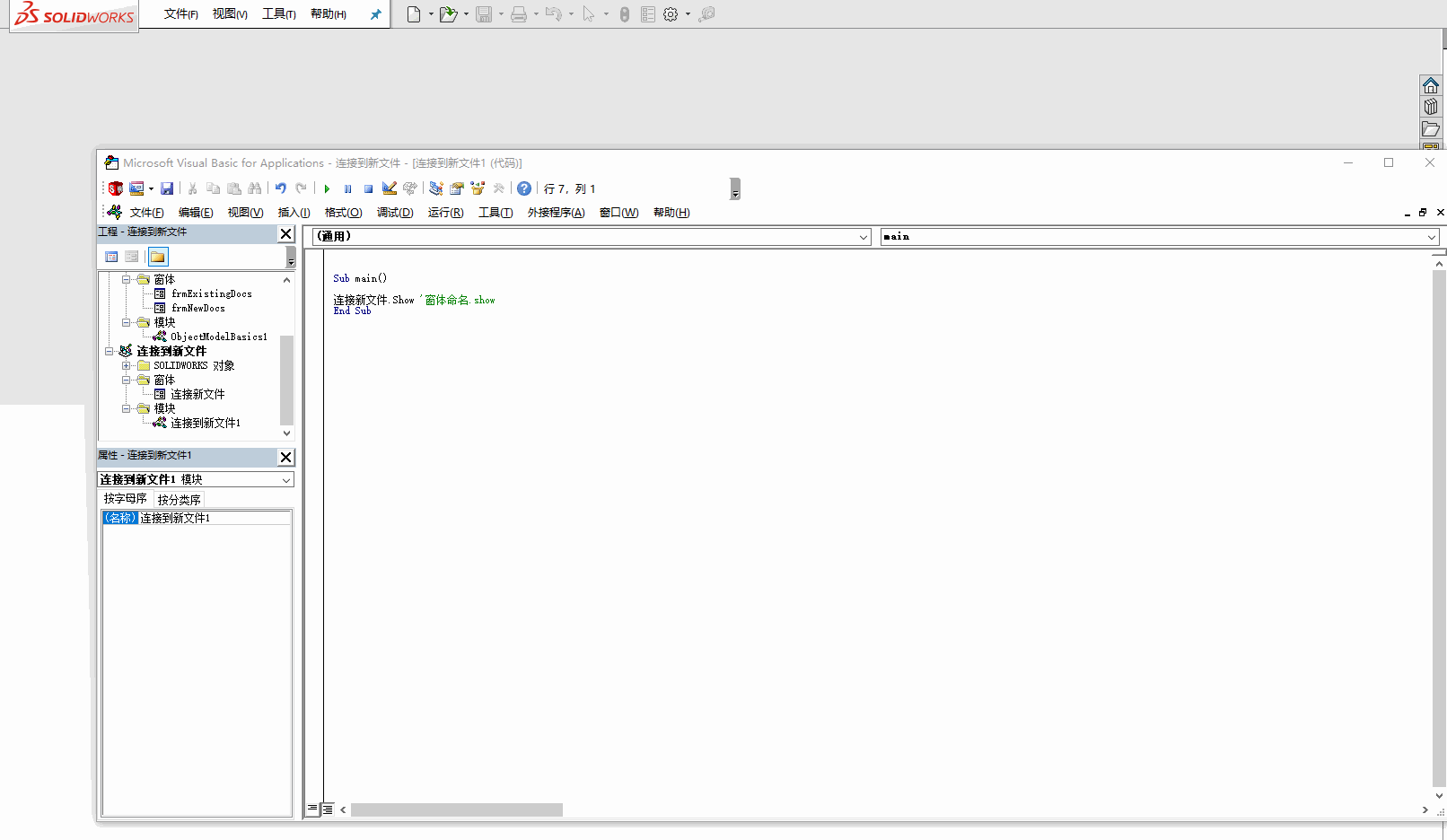
Task: Open SOLIDWORKS 工具(T) menu
Action: coord(279,13)
